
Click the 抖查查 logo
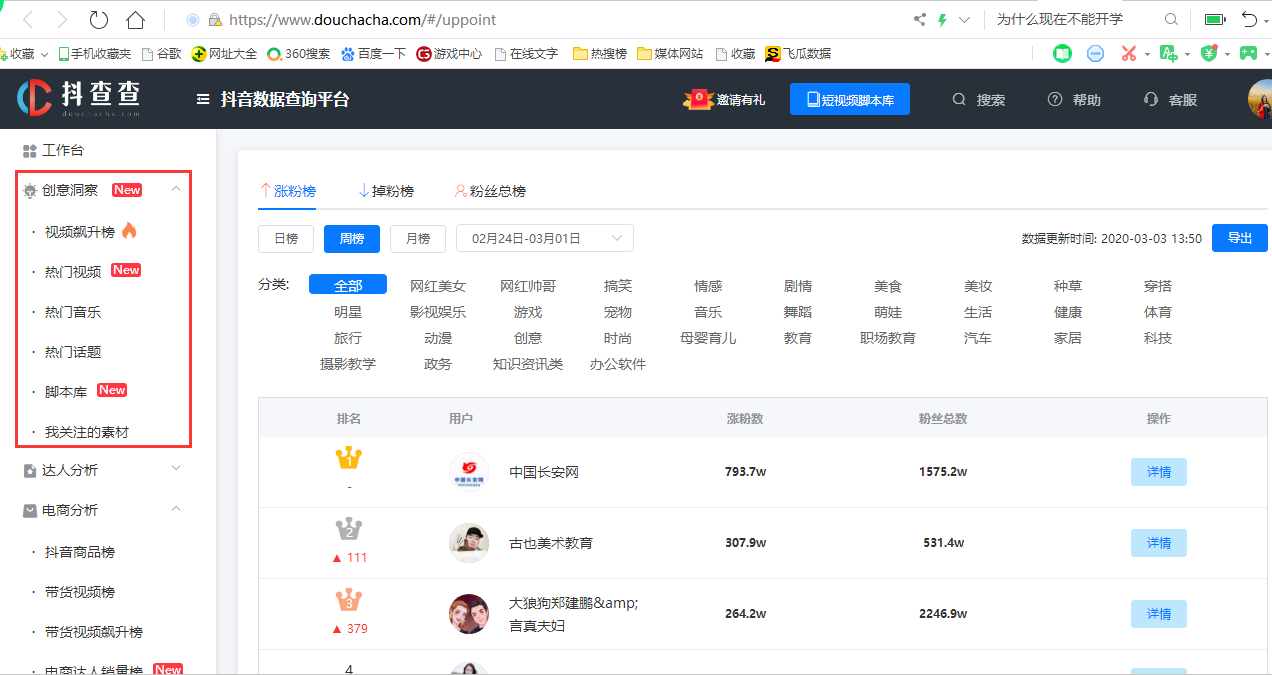pos(79,98)
